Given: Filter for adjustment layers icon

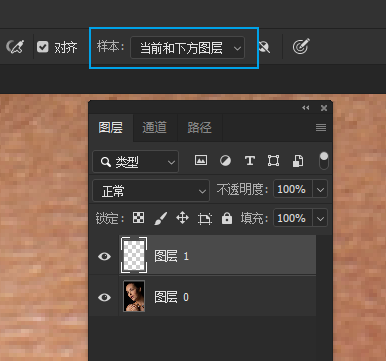Looking at the screenshot, I should (225, 161).
